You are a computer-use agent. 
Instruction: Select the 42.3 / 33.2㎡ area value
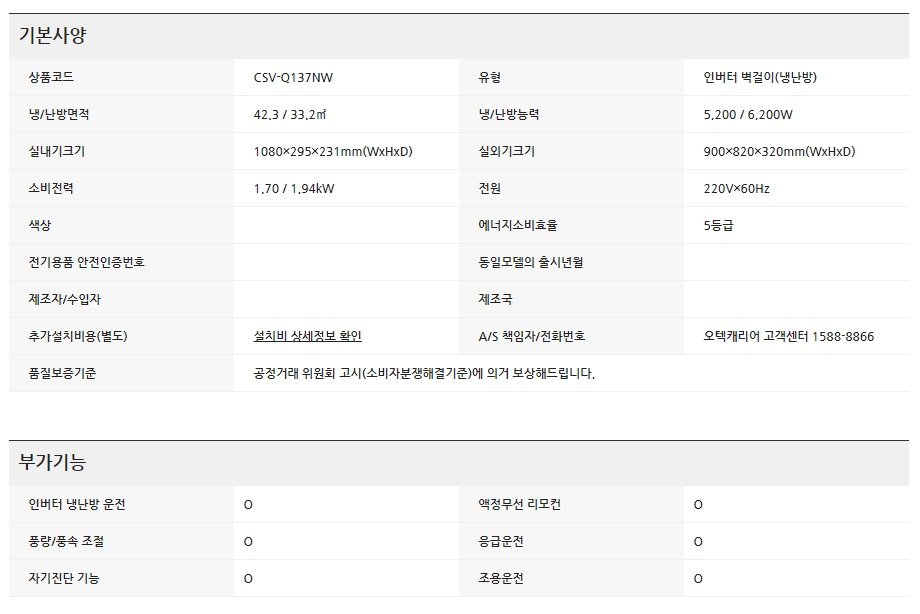(x=290, y=115)
